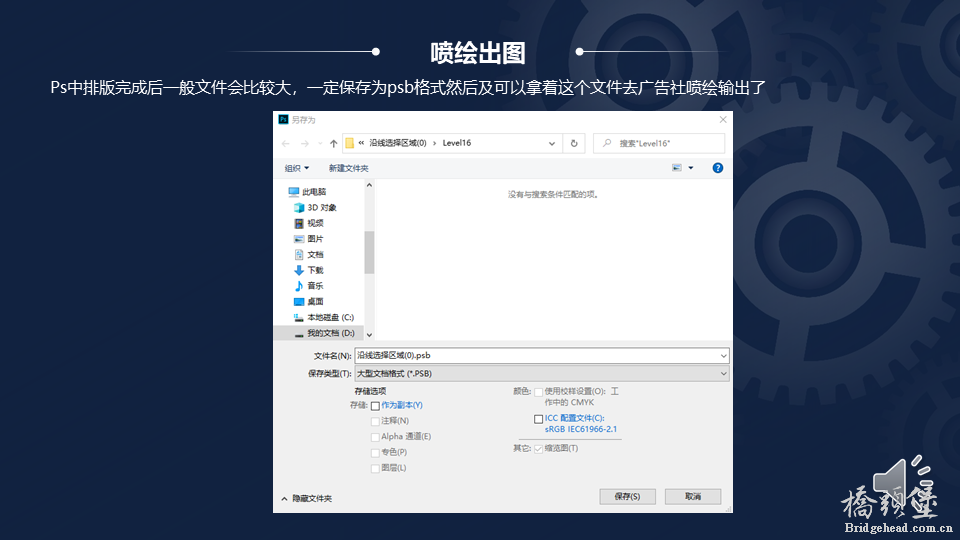Screen dimensions: 960x540
Task: Click the 取消 button
Action: point(692,497)
